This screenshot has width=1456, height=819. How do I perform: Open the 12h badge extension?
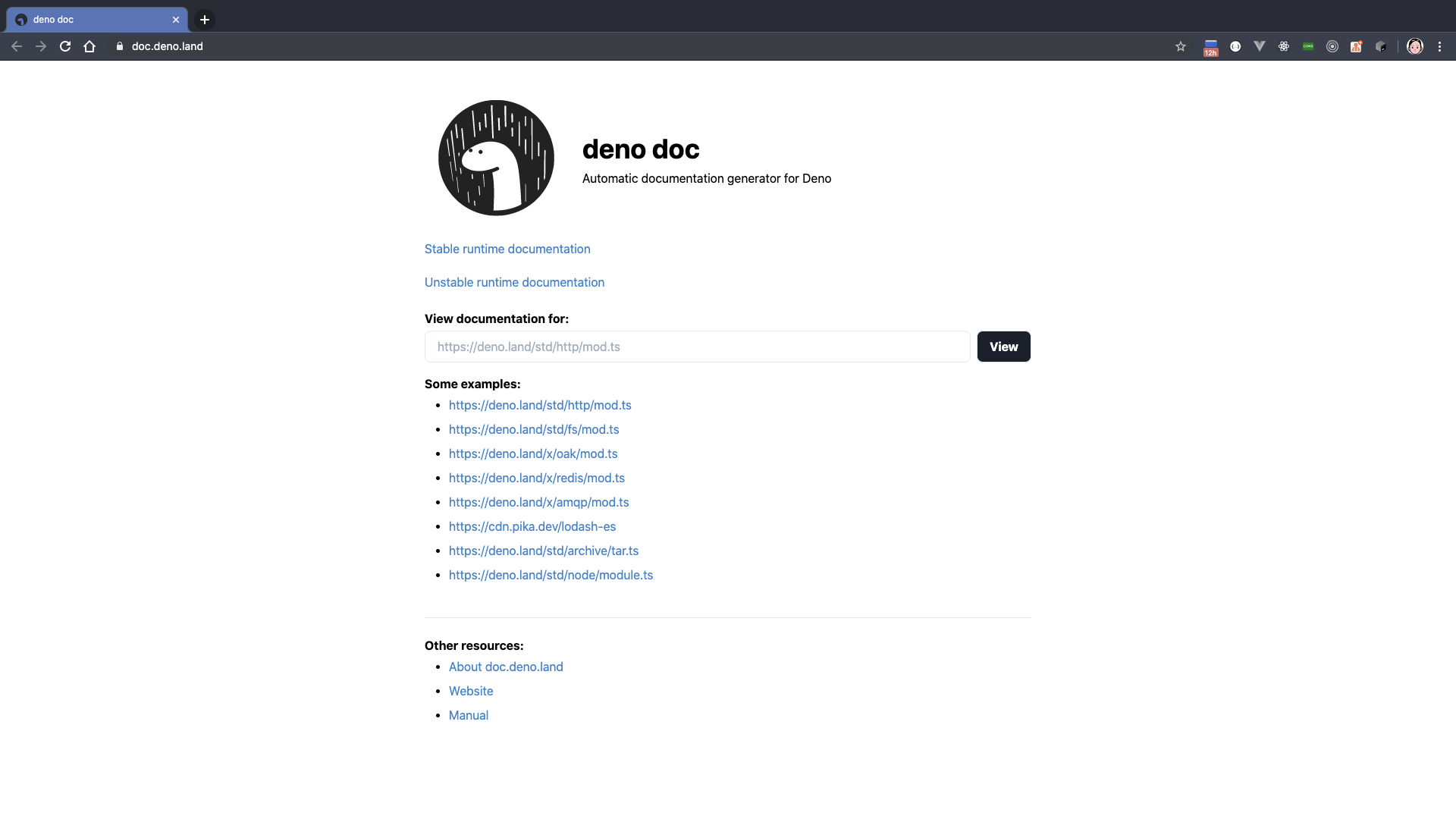pyautogui.click(x=1211, y=48)
